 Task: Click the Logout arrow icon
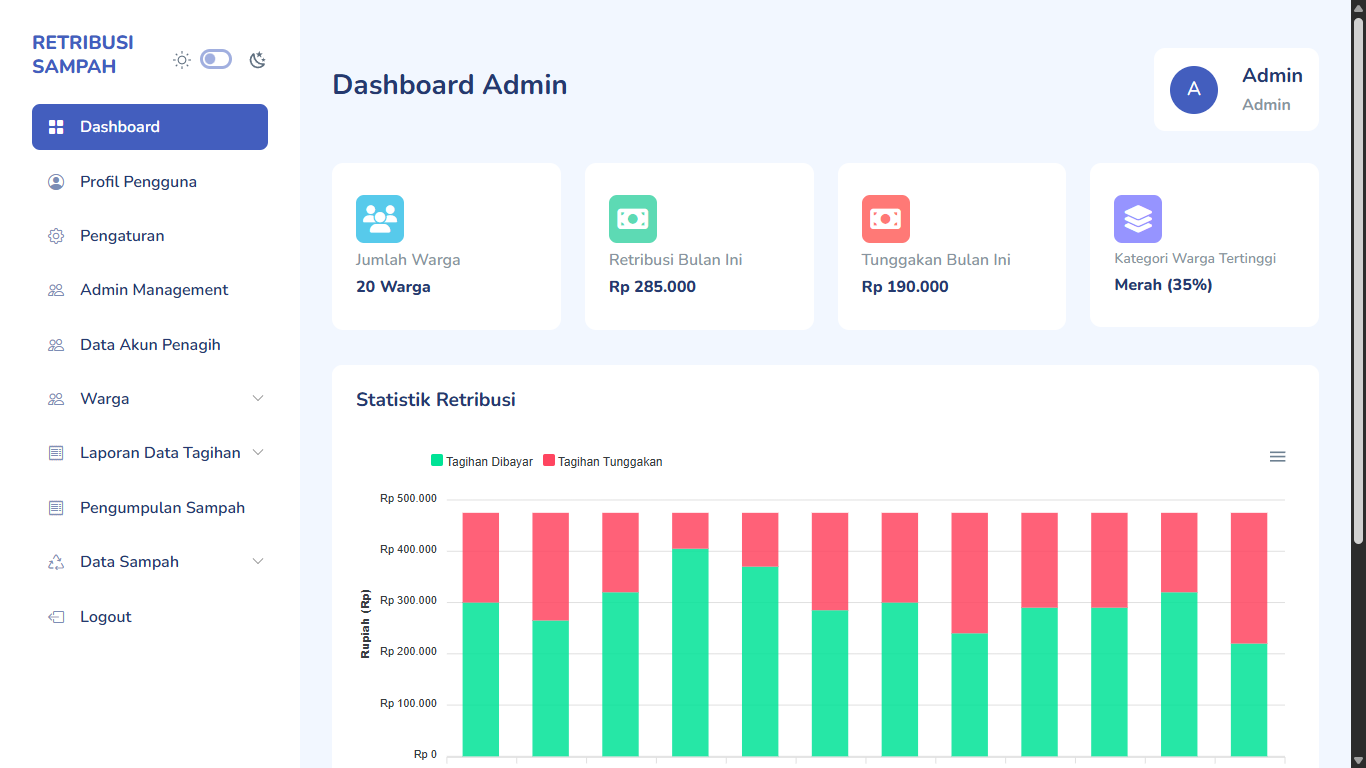coord(56,617)
